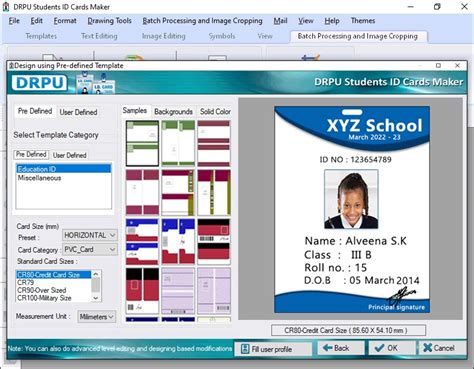Click the Cancel button
The height and width of the screenshot is (369, 474).
pyautogui.click(x=443, y=348)
